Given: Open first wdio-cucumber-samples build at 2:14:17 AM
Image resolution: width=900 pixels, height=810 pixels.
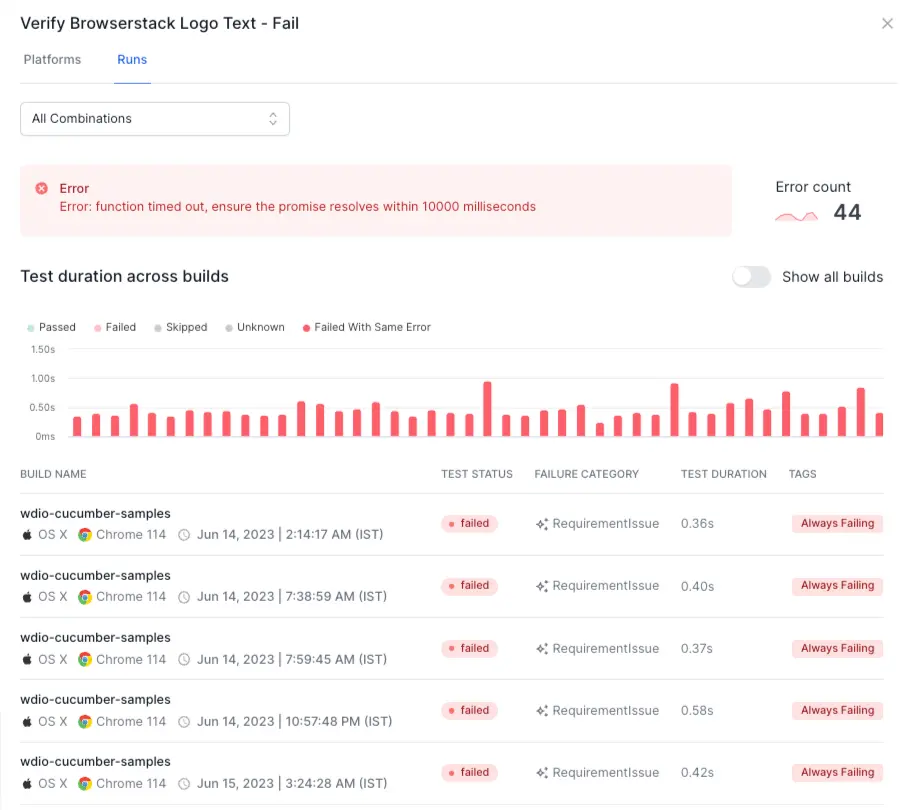Looking at the screenshot, I should 95,514.
